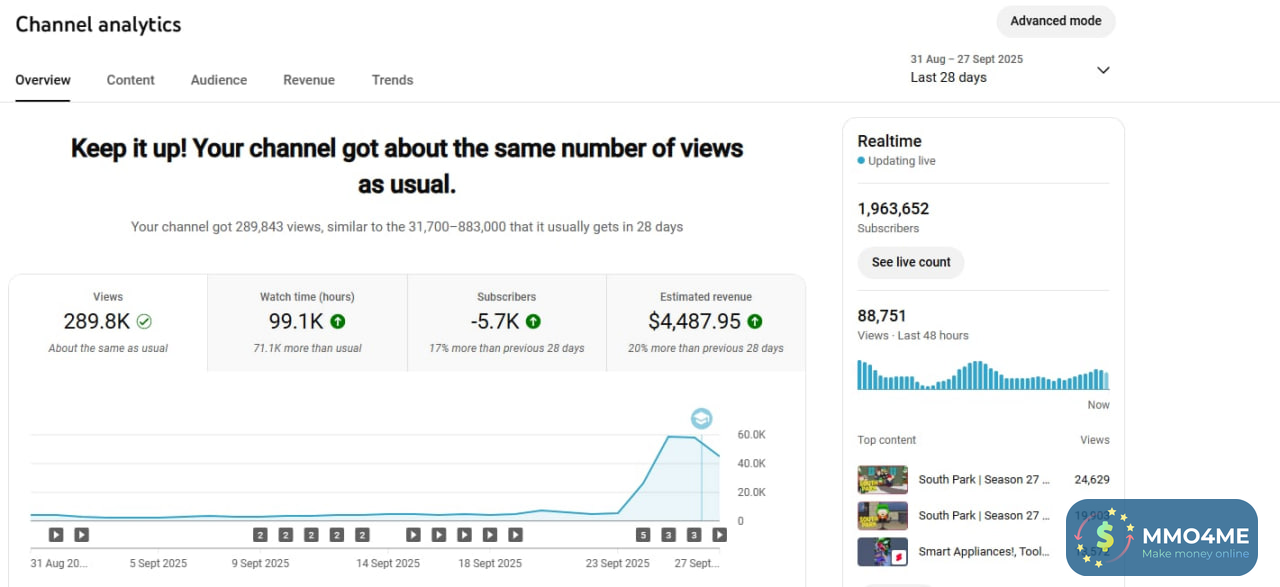1280x587 pixels.
Task: Click the last play marker at 27 Sept
Action: (x=719, y=535)
